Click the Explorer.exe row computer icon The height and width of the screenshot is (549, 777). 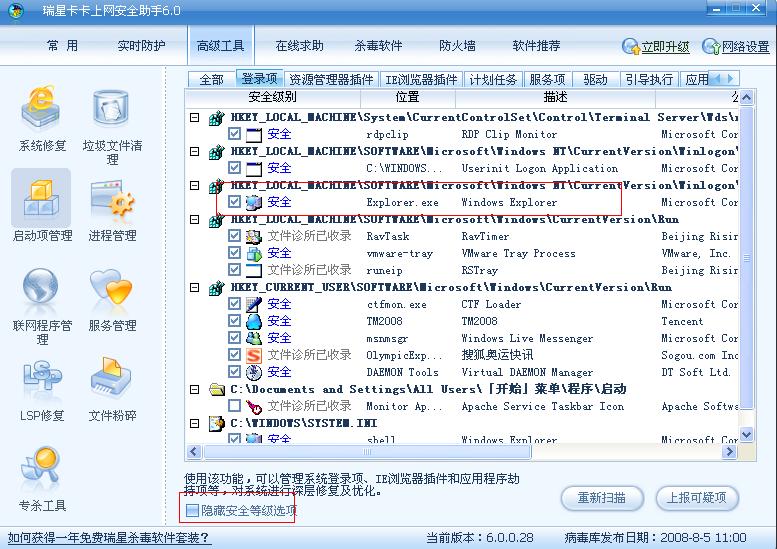[254, 202]
